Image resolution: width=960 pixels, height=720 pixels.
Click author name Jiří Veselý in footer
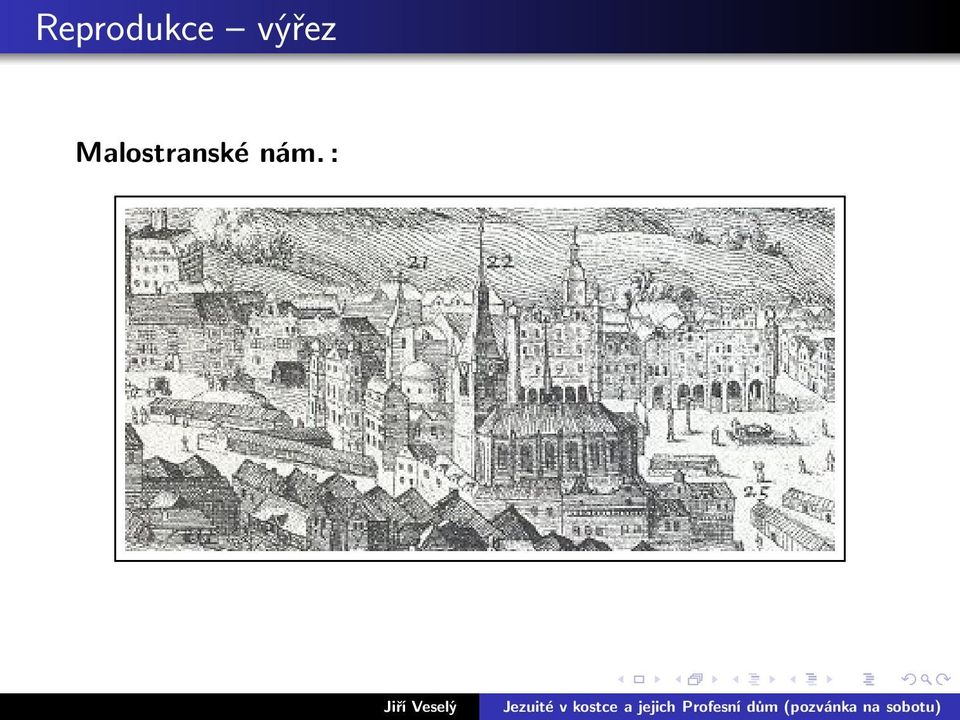coord(420,707)
